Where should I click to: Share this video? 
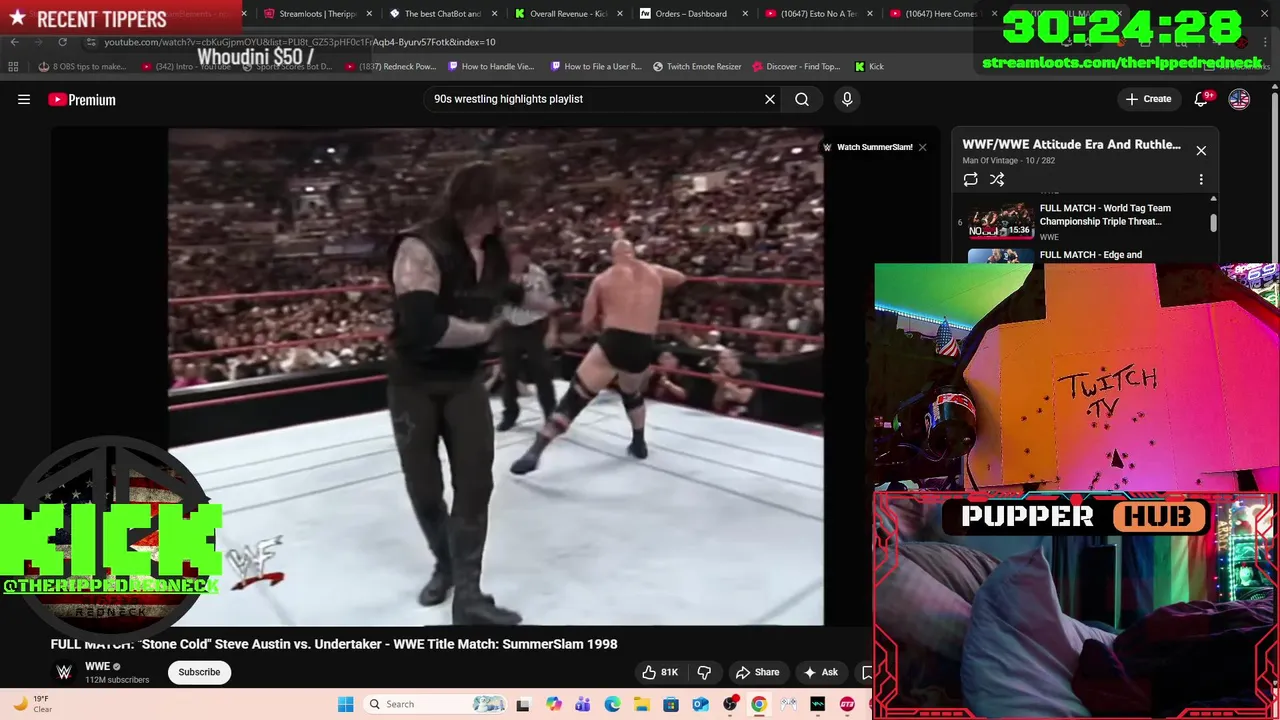tap(757, 672)
